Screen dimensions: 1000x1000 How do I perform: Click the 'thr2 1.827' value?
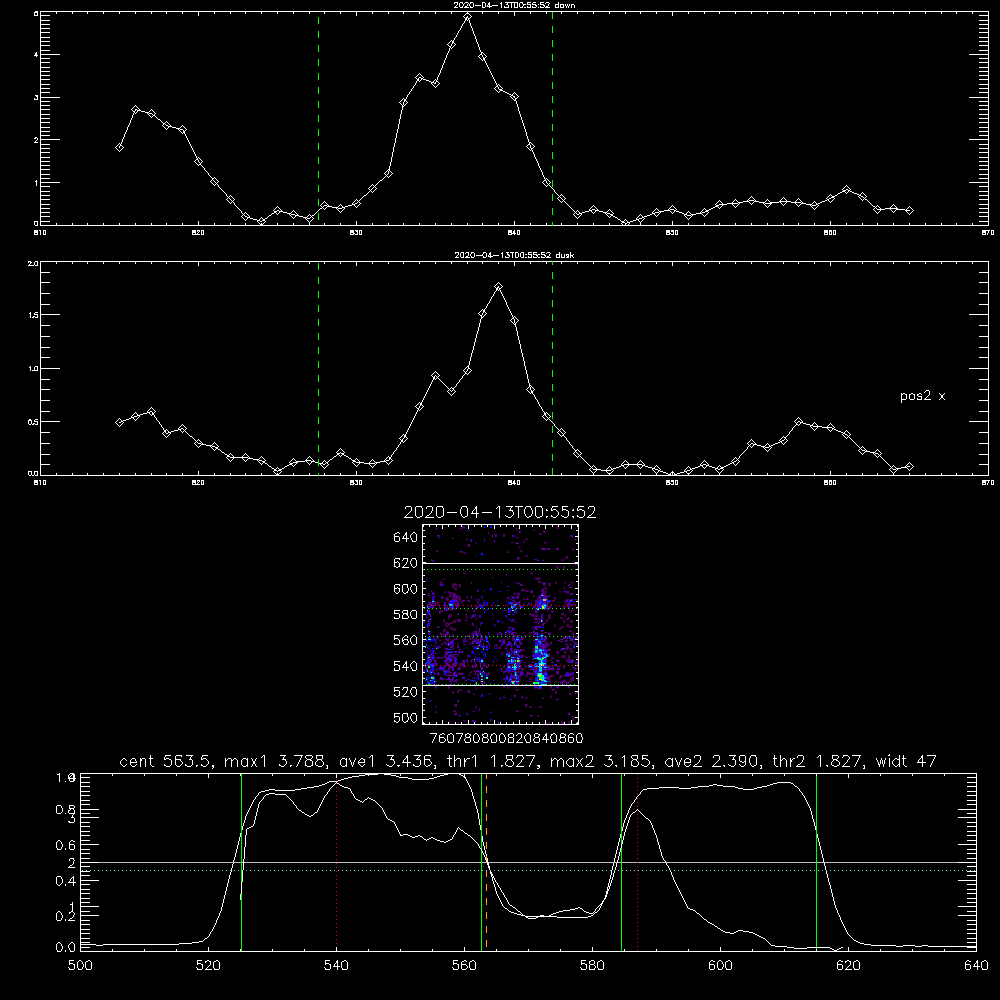[x=816, y=761]
